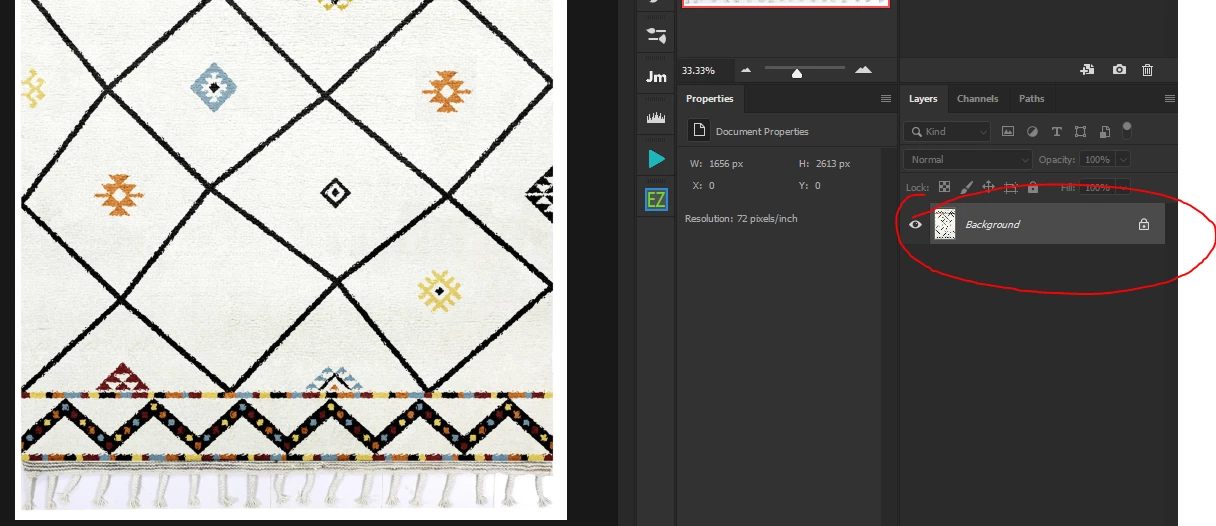Viewport: 1216px width, 526px height.
Task: Click the Navigator preview thumbnail red box
Action: 785,3
